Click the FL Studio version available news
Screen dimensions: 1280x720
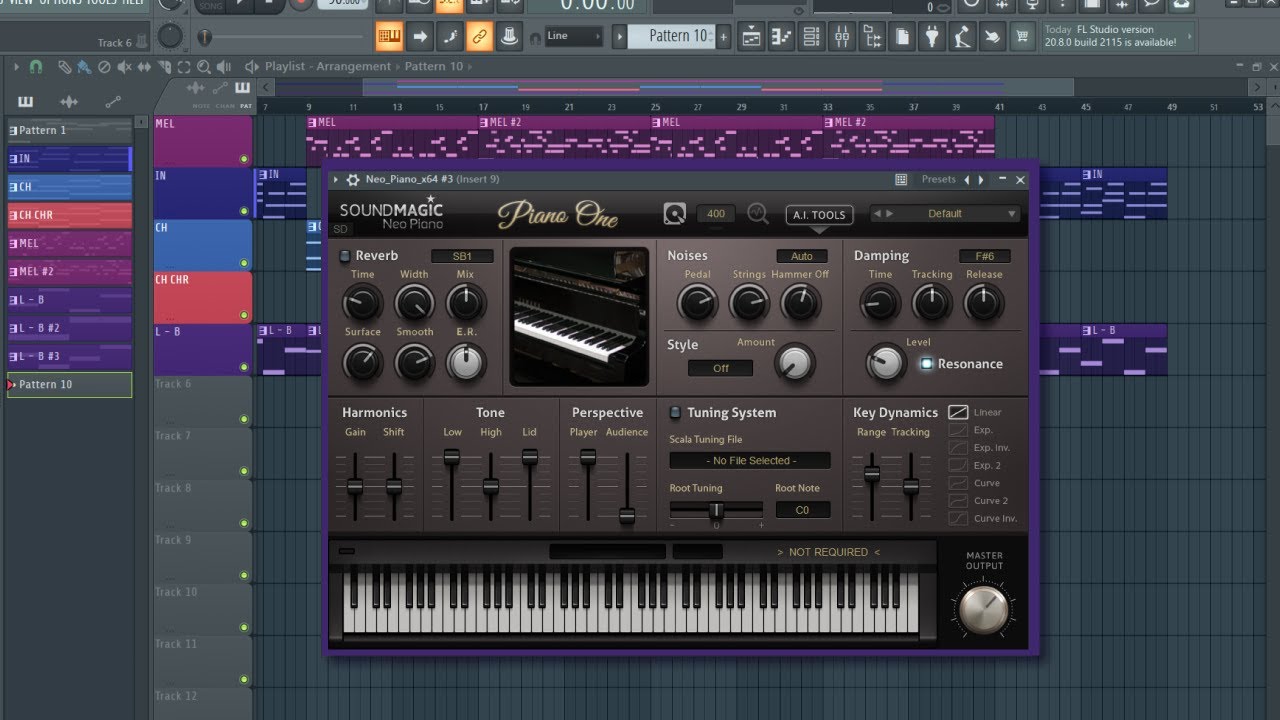click(x=1117, y=36)
